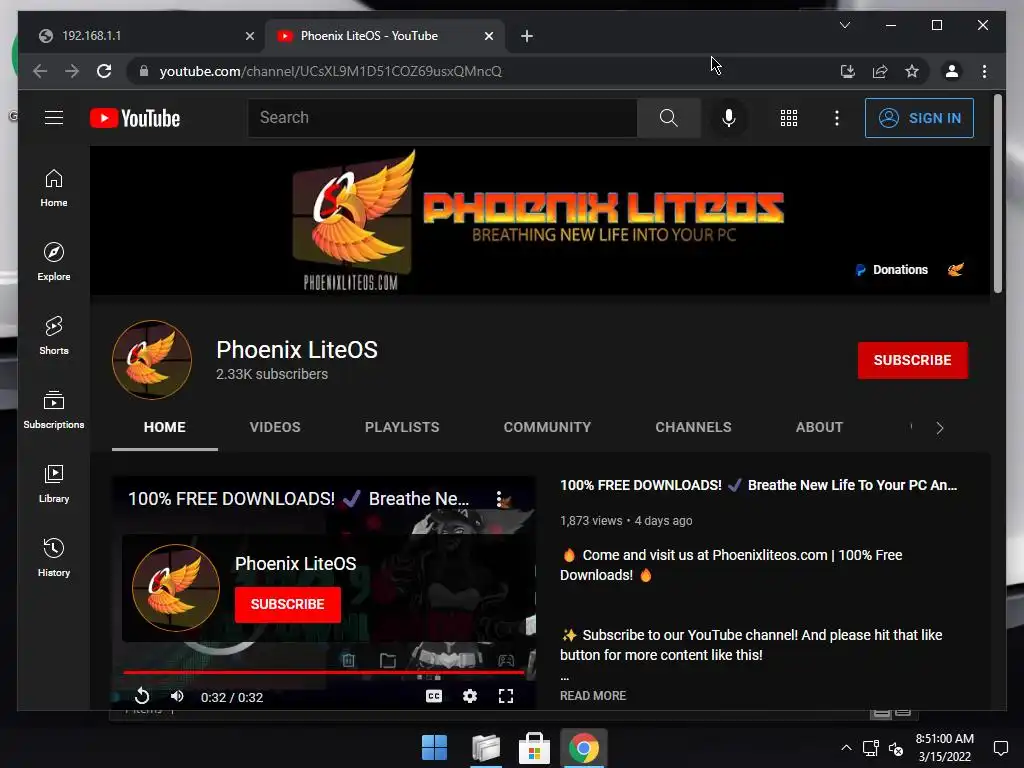The width and height of the screenshot is (1024, 768).
Task: Click the YouTube search field
Action: tap(442, 118)
